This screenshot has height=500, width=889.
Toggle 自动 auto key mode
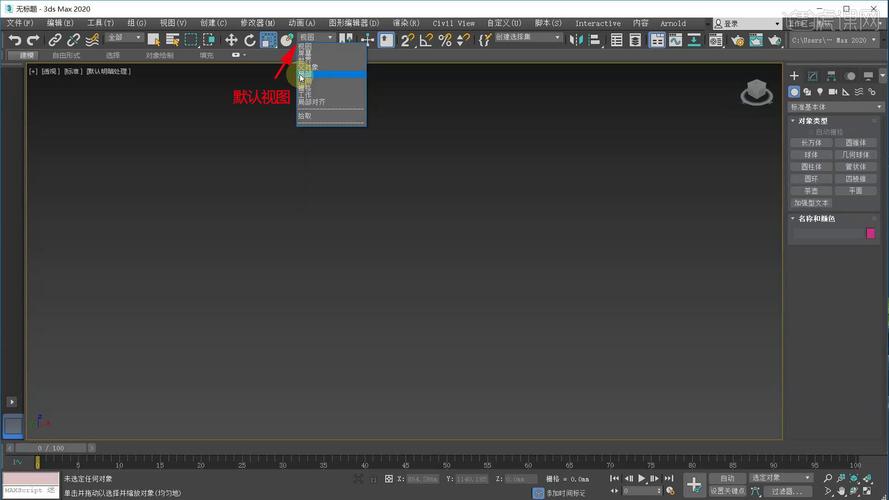[727, 478]
